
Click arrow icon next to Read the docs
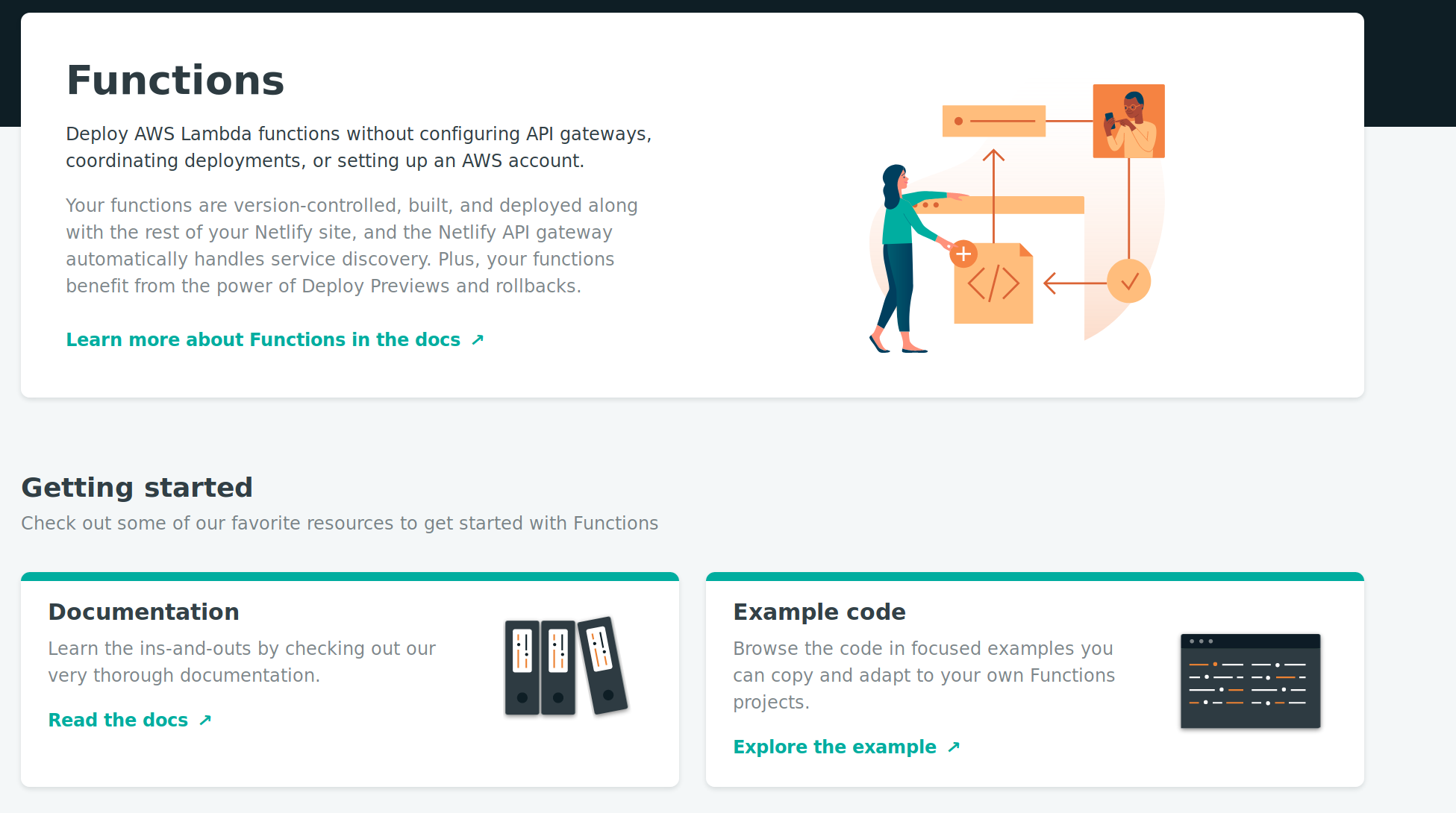(x=205, y=721)
